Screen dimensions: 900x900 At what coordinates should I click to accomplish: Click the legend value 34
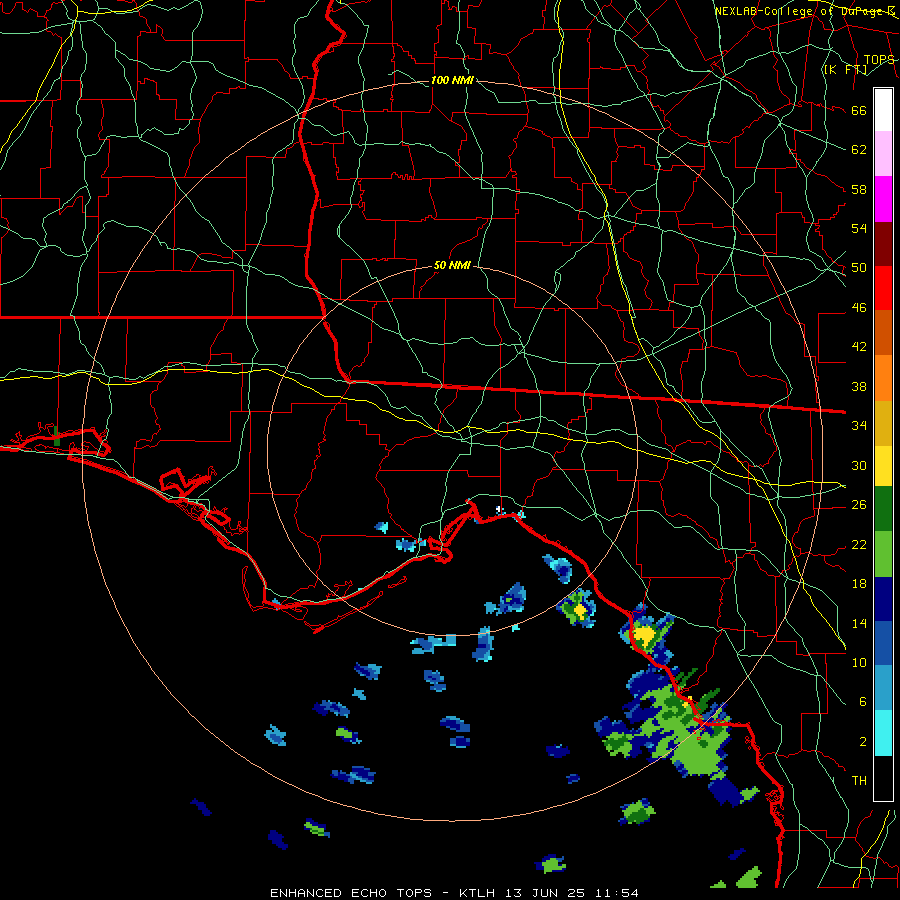click(859, 426)
